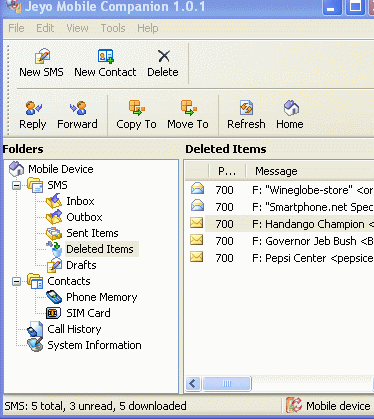
Task: Open System Information label in tree
Action: (94, 345)
